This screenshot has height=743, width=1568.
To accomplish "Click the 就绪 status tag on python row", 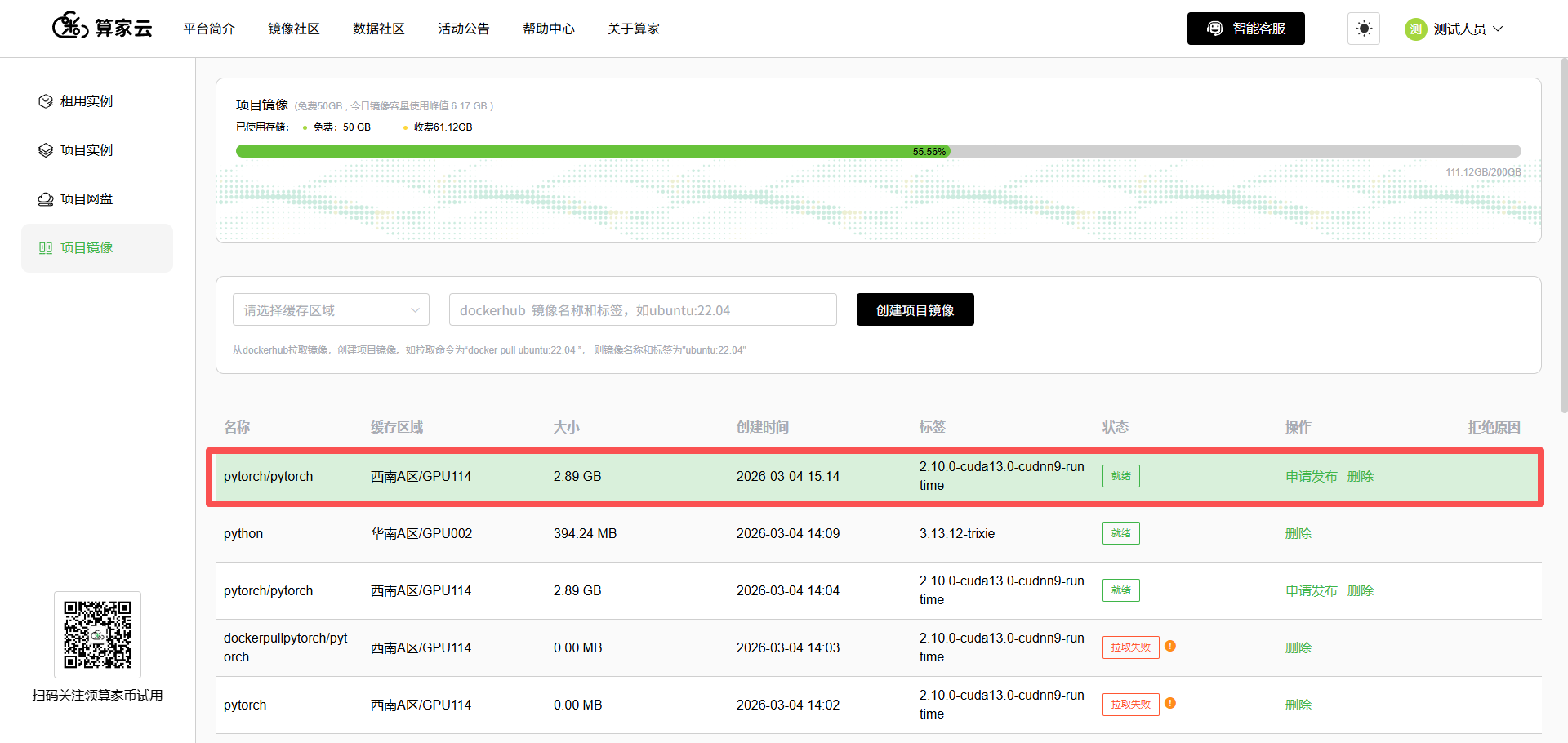I will 1121,533.
